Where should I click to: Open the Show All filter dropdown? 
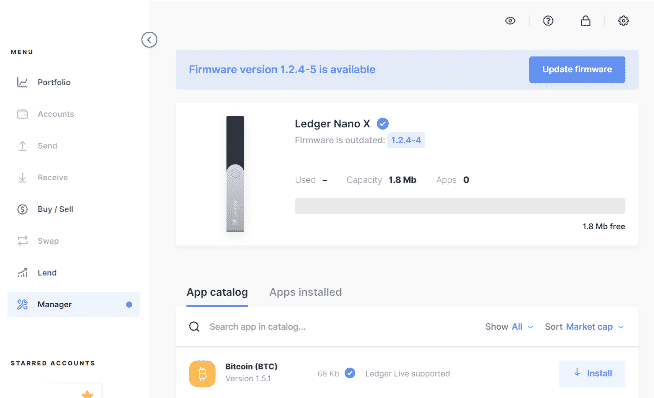[509, 327]
